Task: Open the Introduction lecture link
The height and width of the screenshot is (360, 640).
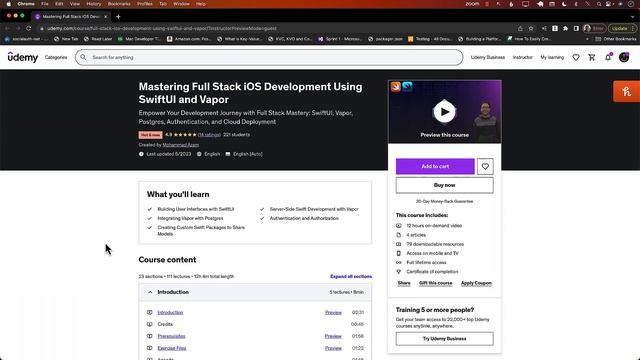Action: click(x=170, y=312)
